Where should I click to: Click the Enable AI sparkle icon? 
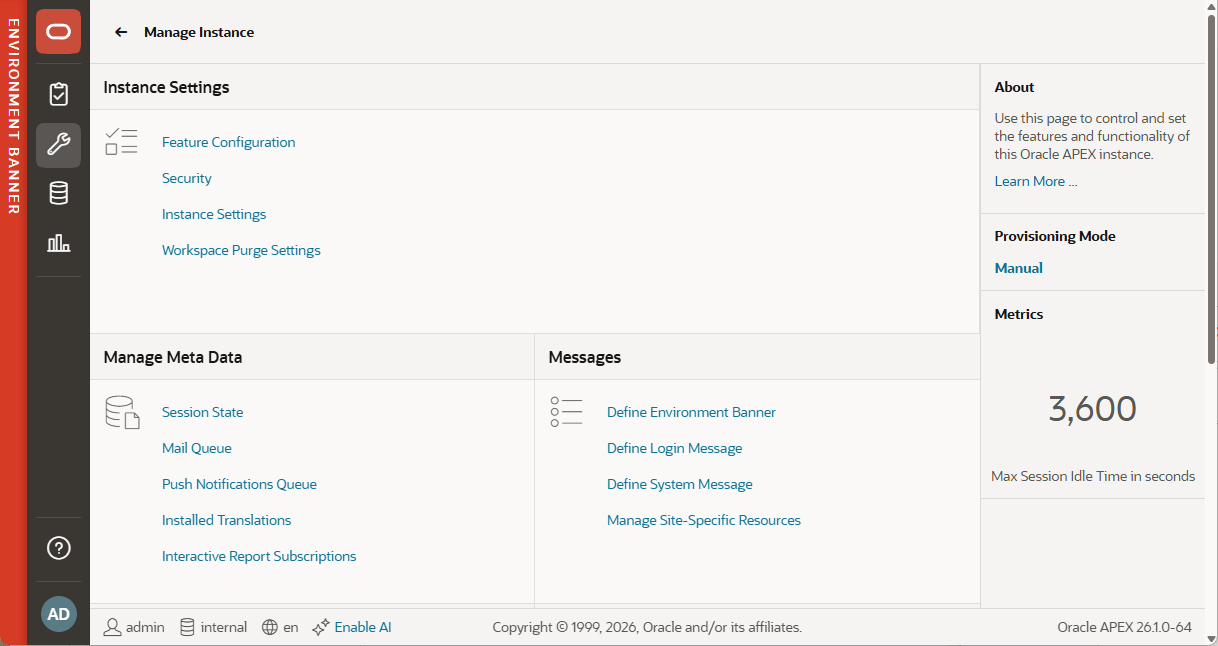pyautogui.click(x=320, y=627)
